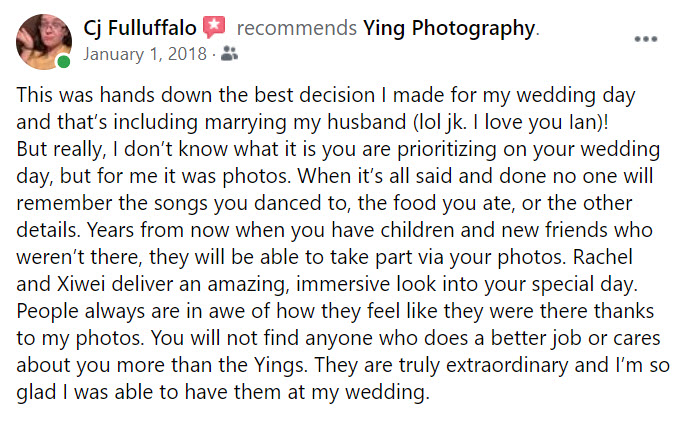Open the January 1, 2018 timestamp
Image resolution: width=689 pixels, height=426 pixels.
tap(145, 54)
